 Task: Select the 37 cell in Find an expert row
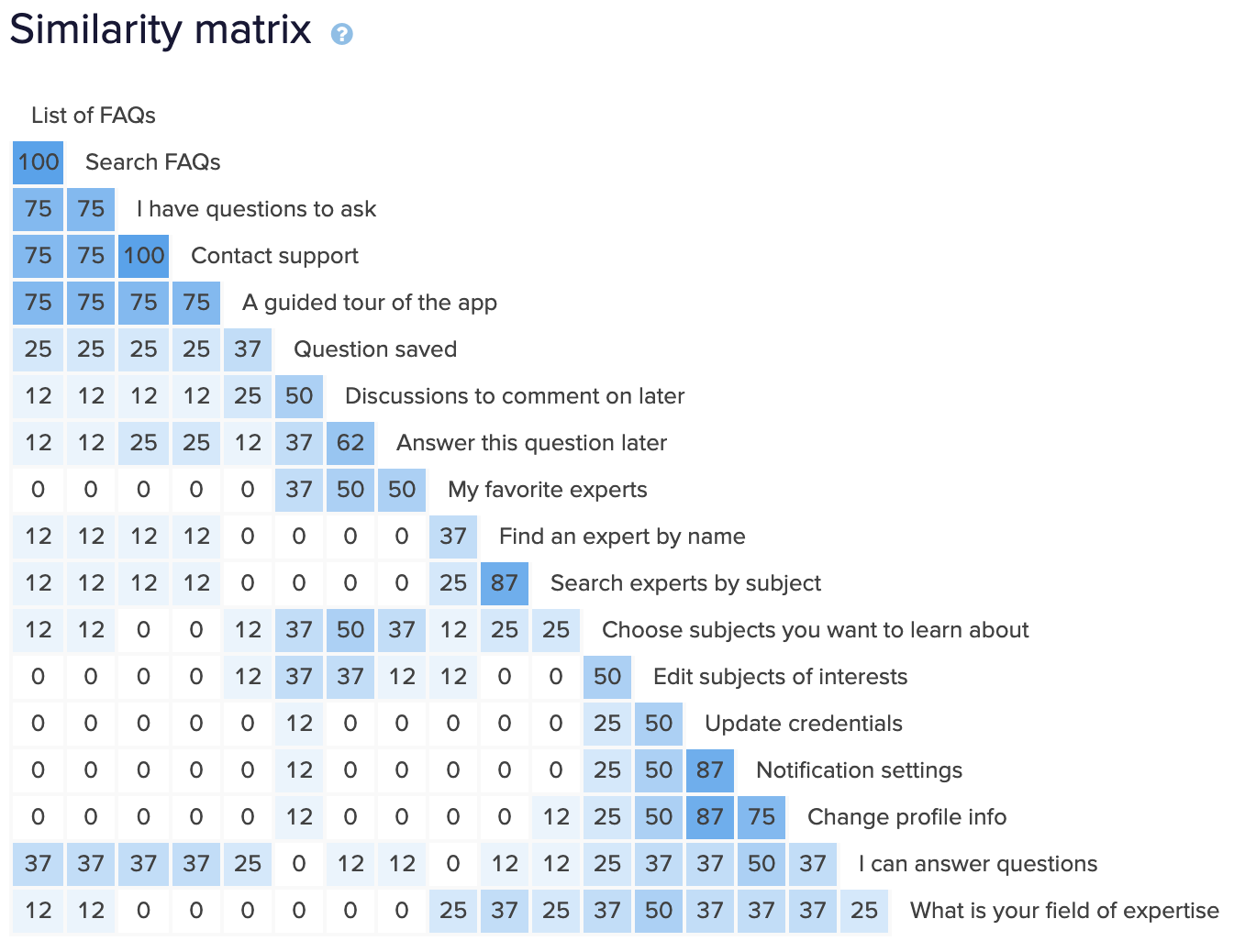click(x=453, y=537)
